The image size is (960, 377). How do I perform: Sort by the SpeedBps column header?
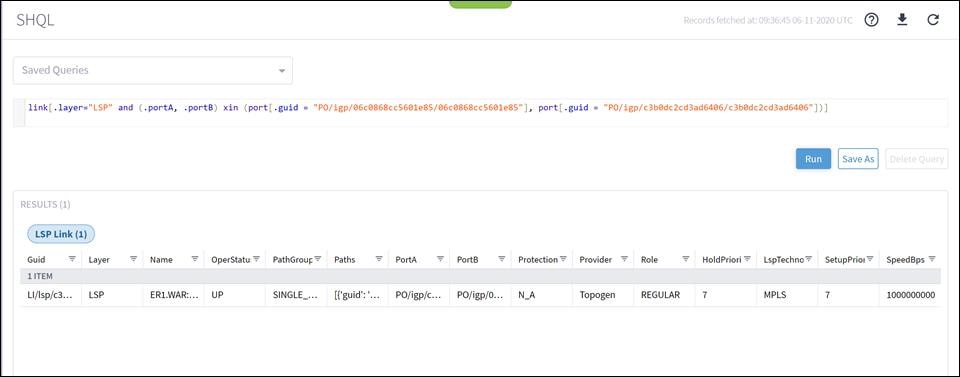(x=905, y=259)
